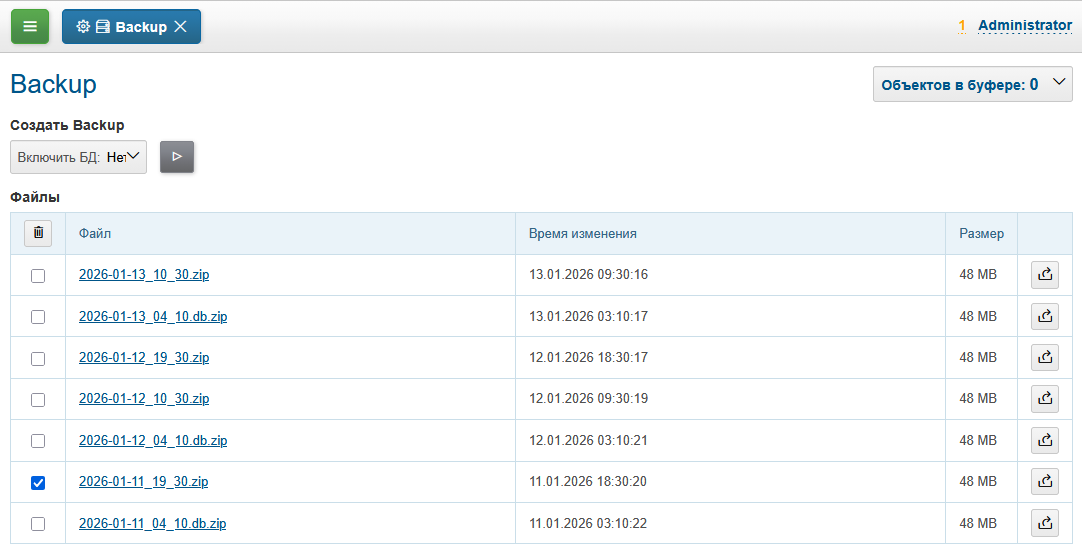This screenshot has width=1082, height=557.
Task: Click share icon for 2026-01-11_04_10.db.zip
Action: click(x=1044, y=523)
